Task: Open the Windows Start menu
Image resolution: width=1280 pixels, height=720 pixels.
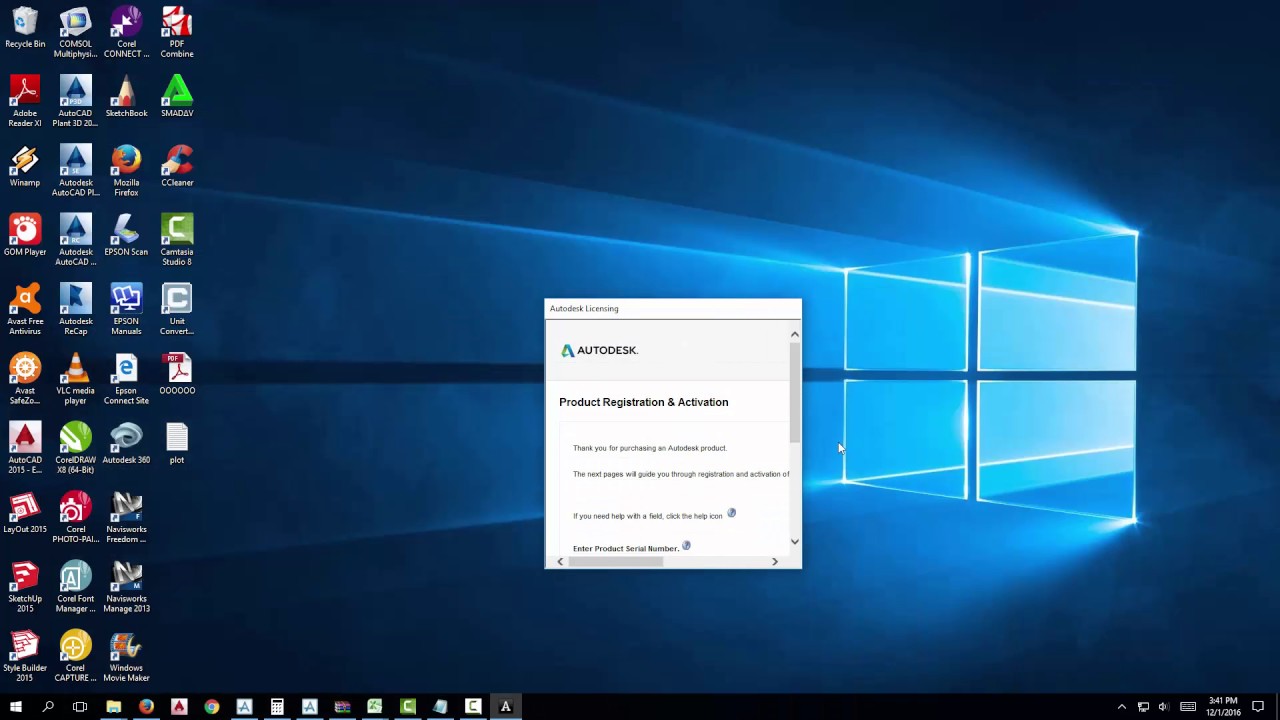Action: (16, 707)
